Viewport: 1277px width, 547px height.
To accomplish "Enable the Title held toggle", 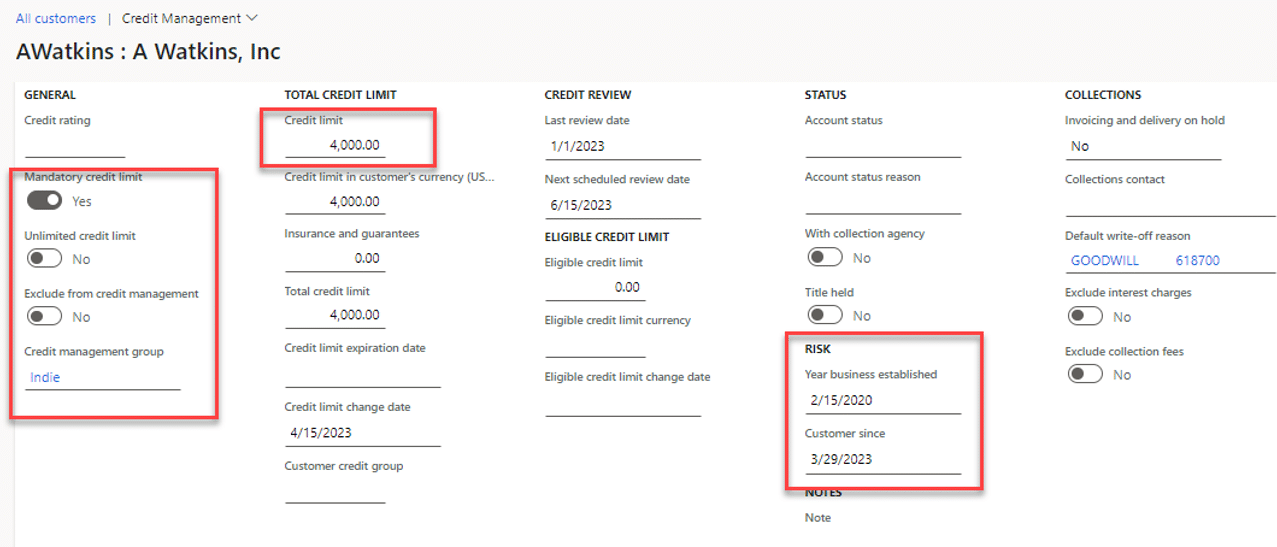I will click(824, 316).
